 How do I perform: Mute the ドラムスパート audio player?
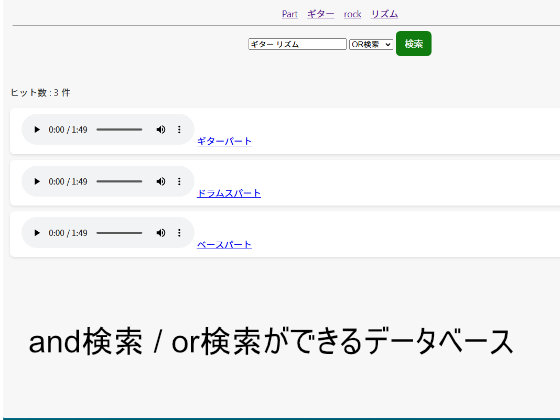tap(161, 181)
